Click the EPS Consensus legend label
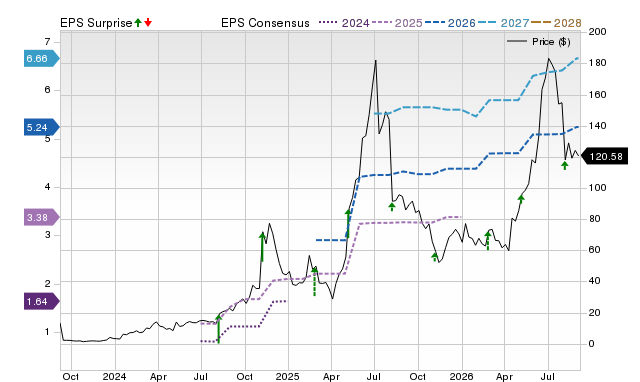This screenshot has width=640, height=382. point(265,23)
